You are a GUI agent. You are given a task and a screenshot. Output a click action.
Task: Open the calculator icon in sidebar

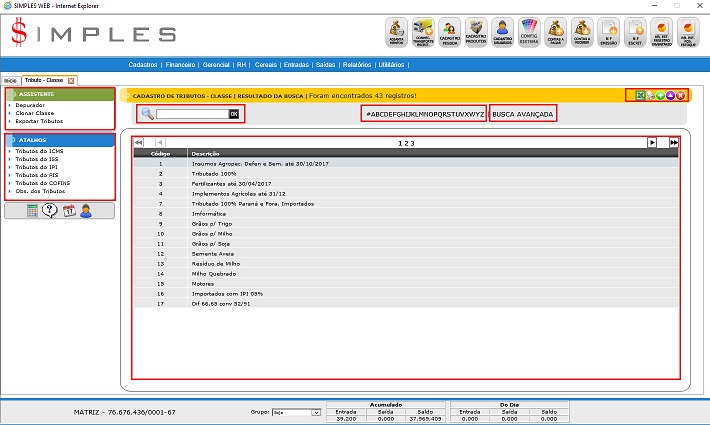33,211
